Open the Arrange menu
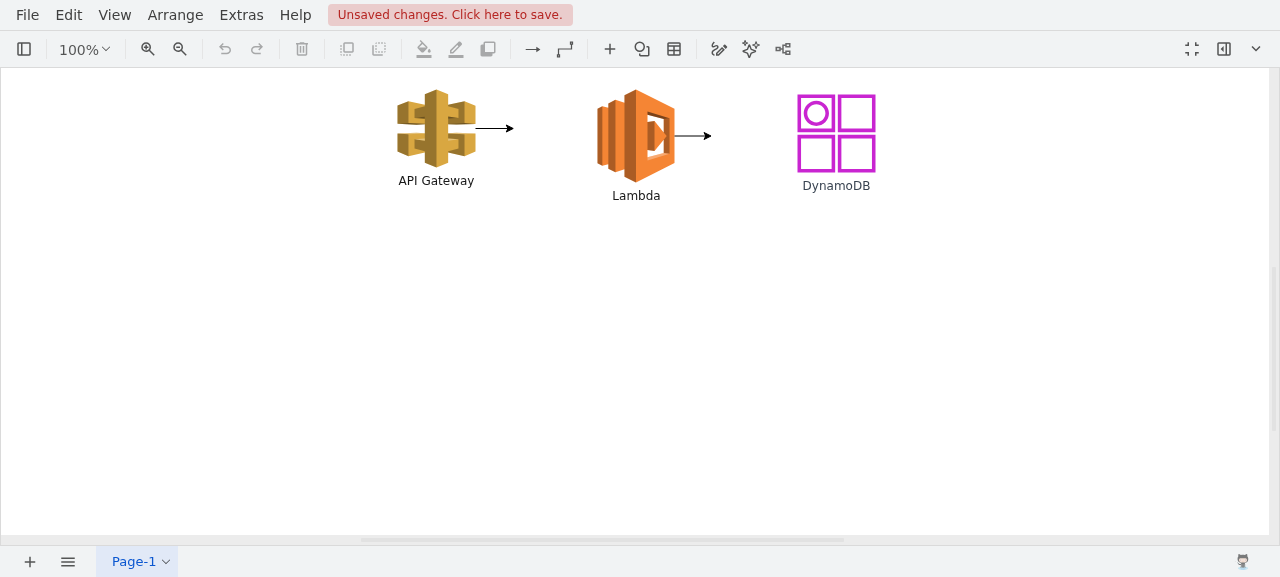 [x=176, y=15]
